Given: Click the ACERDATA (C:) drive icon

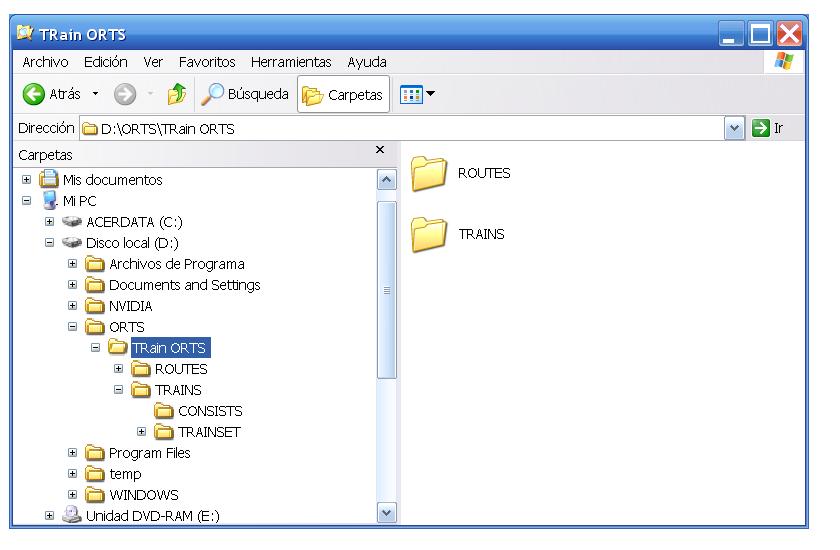Looking at the screenshot, I should (x=73, y=222).
